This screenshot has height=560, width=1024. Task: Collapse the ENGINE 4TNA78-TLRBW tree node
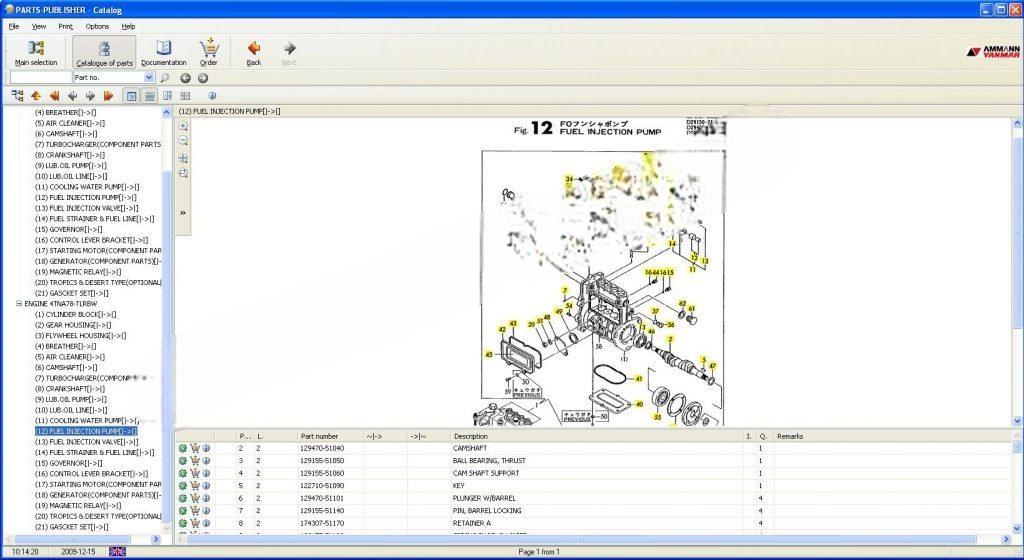pos(18,303)
